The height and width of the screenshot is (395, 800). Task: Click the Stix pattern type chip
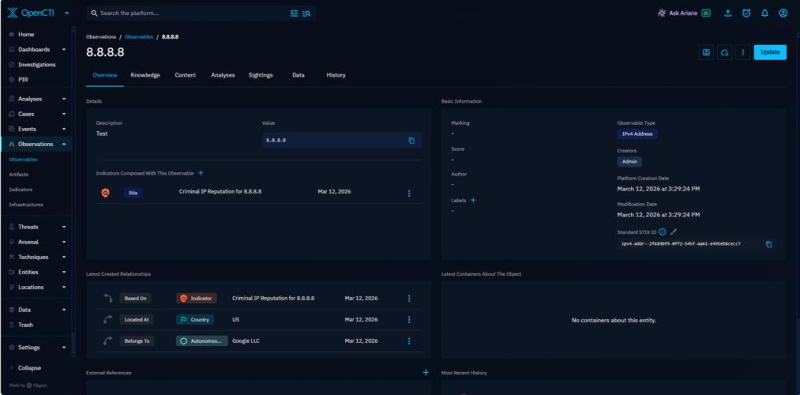tap(133, 193)
